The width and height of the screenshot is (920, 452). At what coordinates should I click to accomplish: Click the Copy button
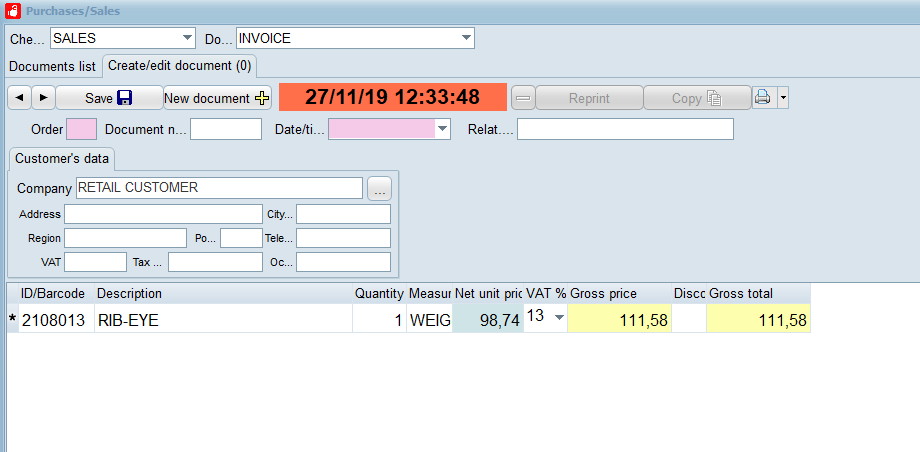pyautogui.click(x=697, y=98)
